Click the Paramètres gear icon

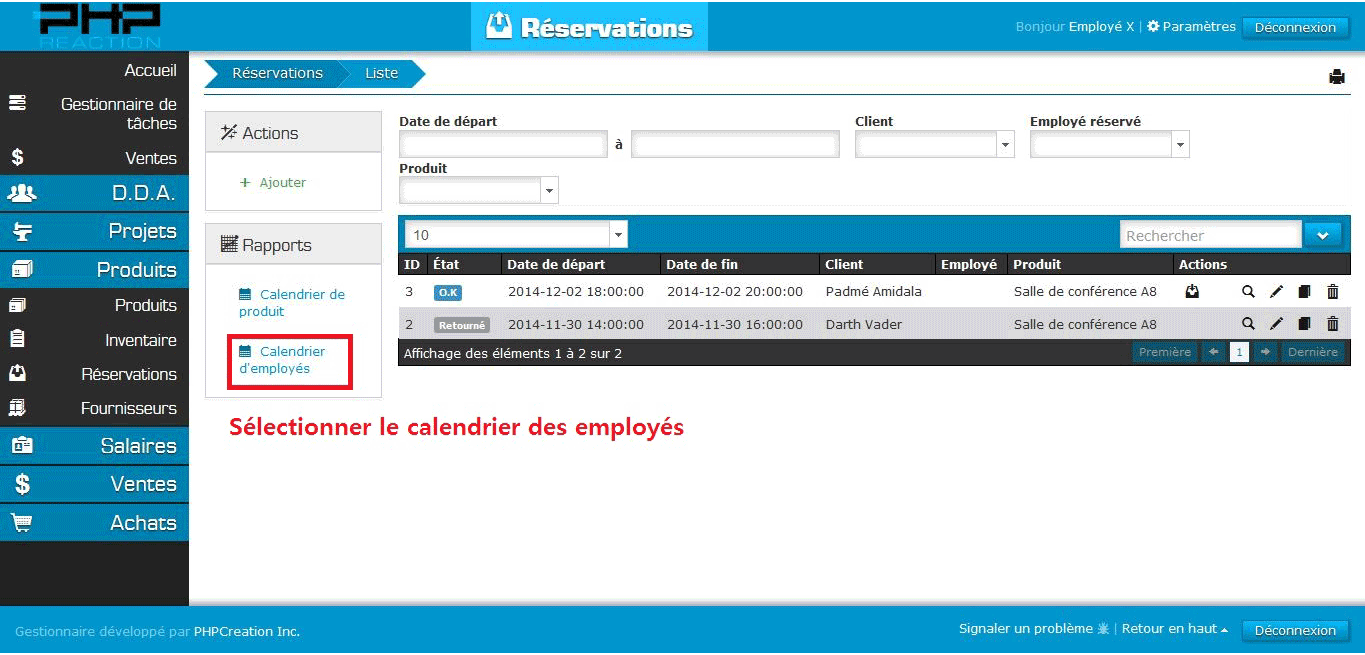pyautogui.click(x=1153, y=27)
